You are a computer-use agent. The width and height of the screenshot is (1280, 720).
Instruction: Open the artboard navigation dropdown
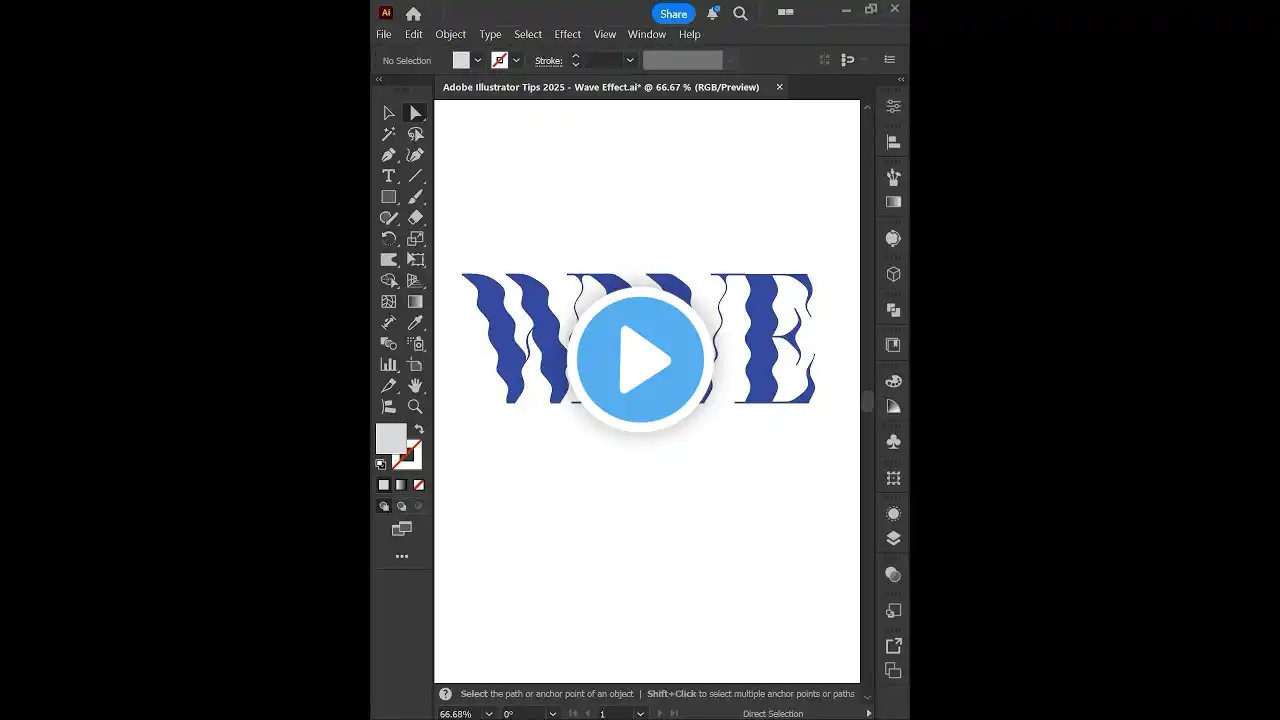pos(640,714)
